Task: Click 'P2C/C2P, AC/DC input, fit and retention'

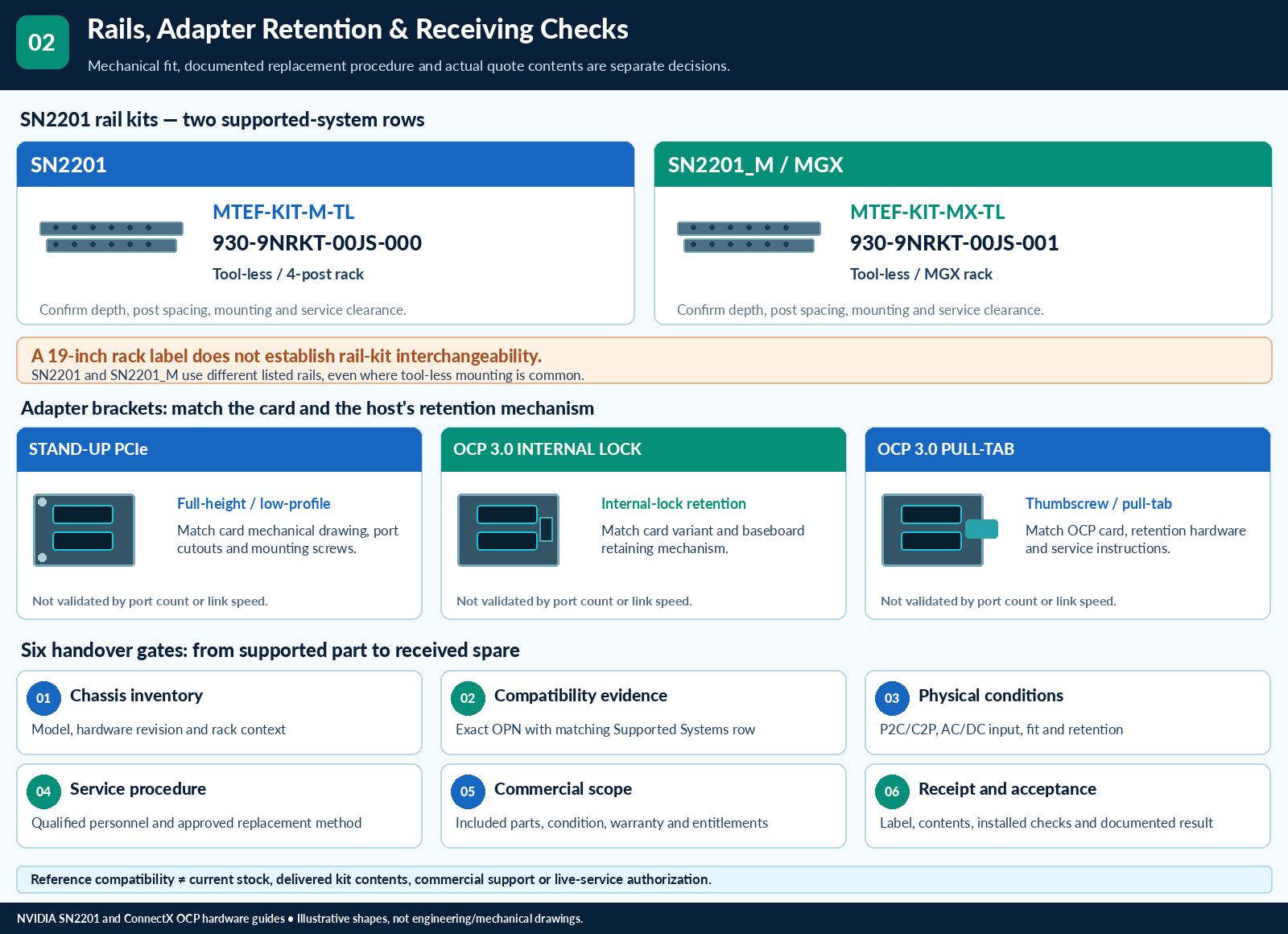Action: 1001,729
